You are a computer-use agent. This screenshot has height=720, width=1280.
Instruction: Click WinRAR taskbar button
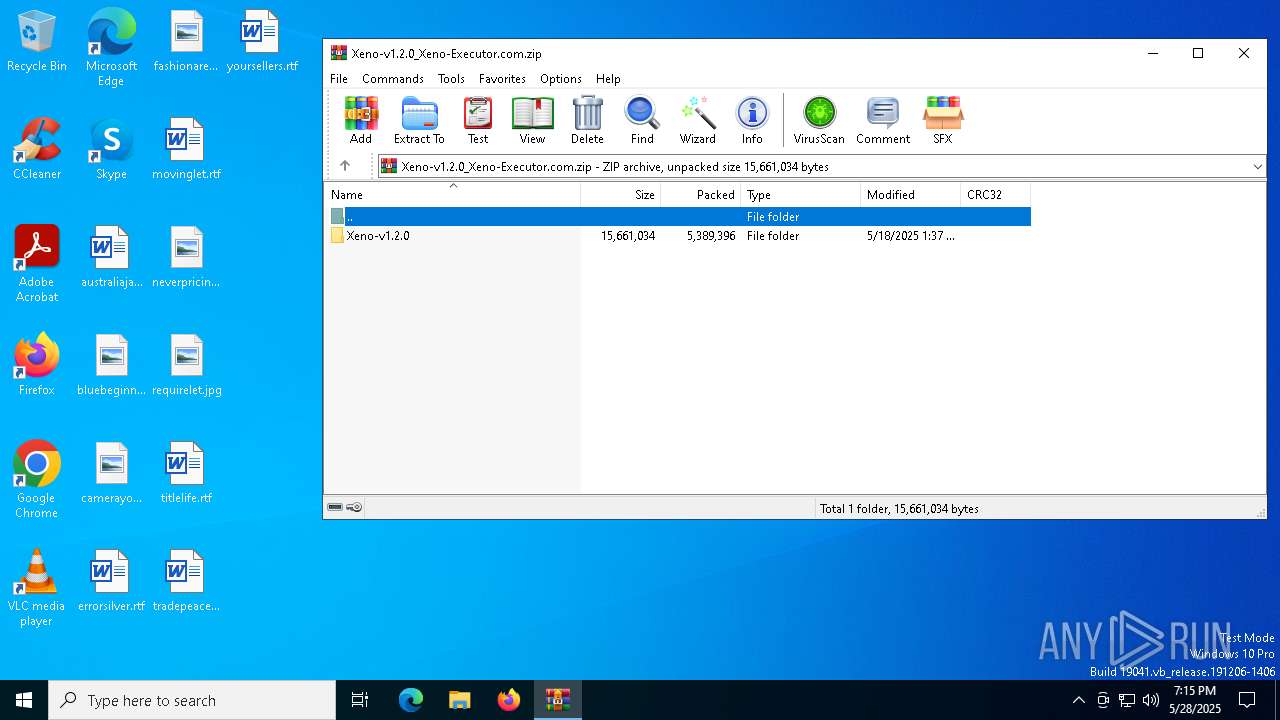coord(558,700)
